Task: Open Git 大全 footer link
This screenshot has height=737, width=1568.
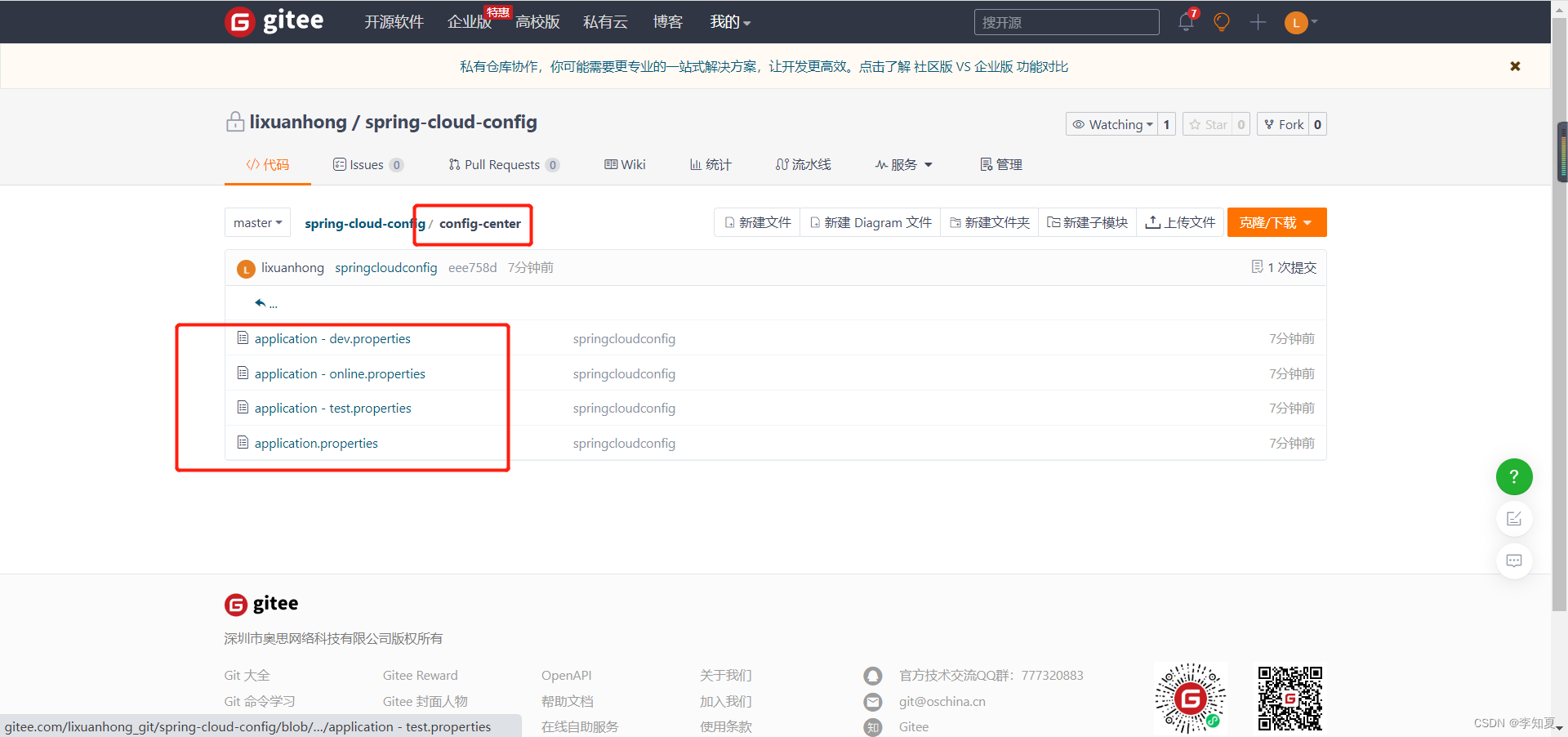Action: pyautogui.click(x=247, y=675)
